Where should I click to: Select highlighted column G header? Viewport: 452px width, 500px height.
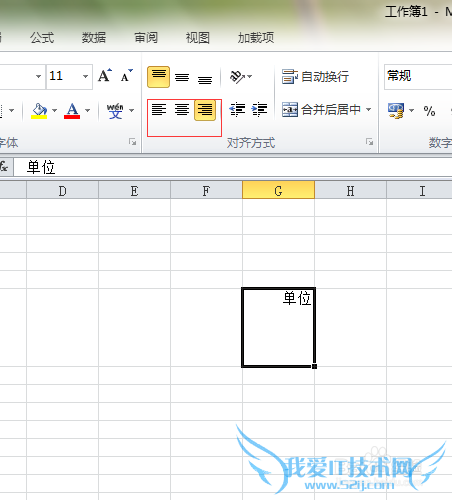(x=278, y=190)
